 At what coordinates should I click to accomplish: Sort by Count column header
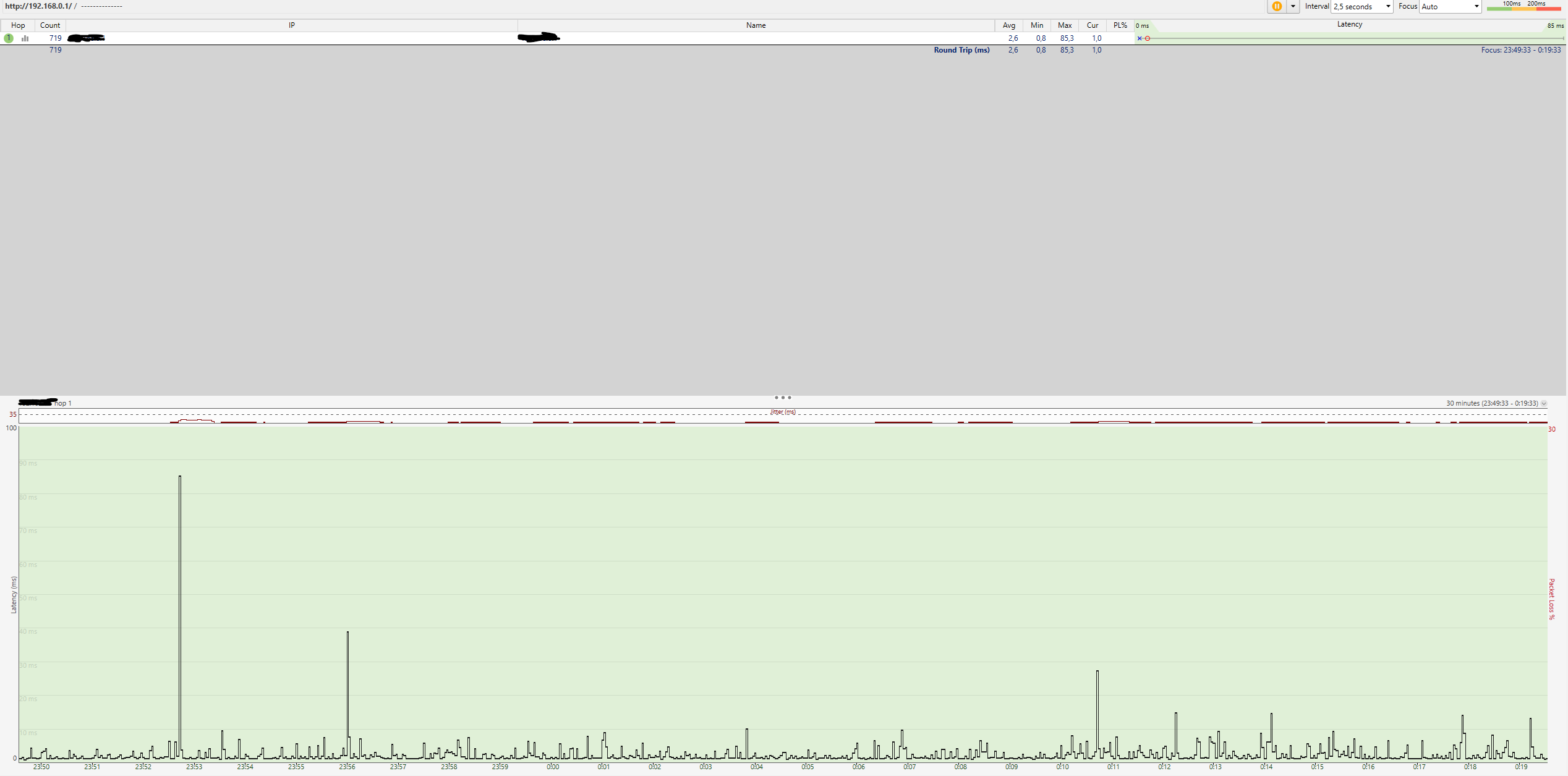coord(50,25)
